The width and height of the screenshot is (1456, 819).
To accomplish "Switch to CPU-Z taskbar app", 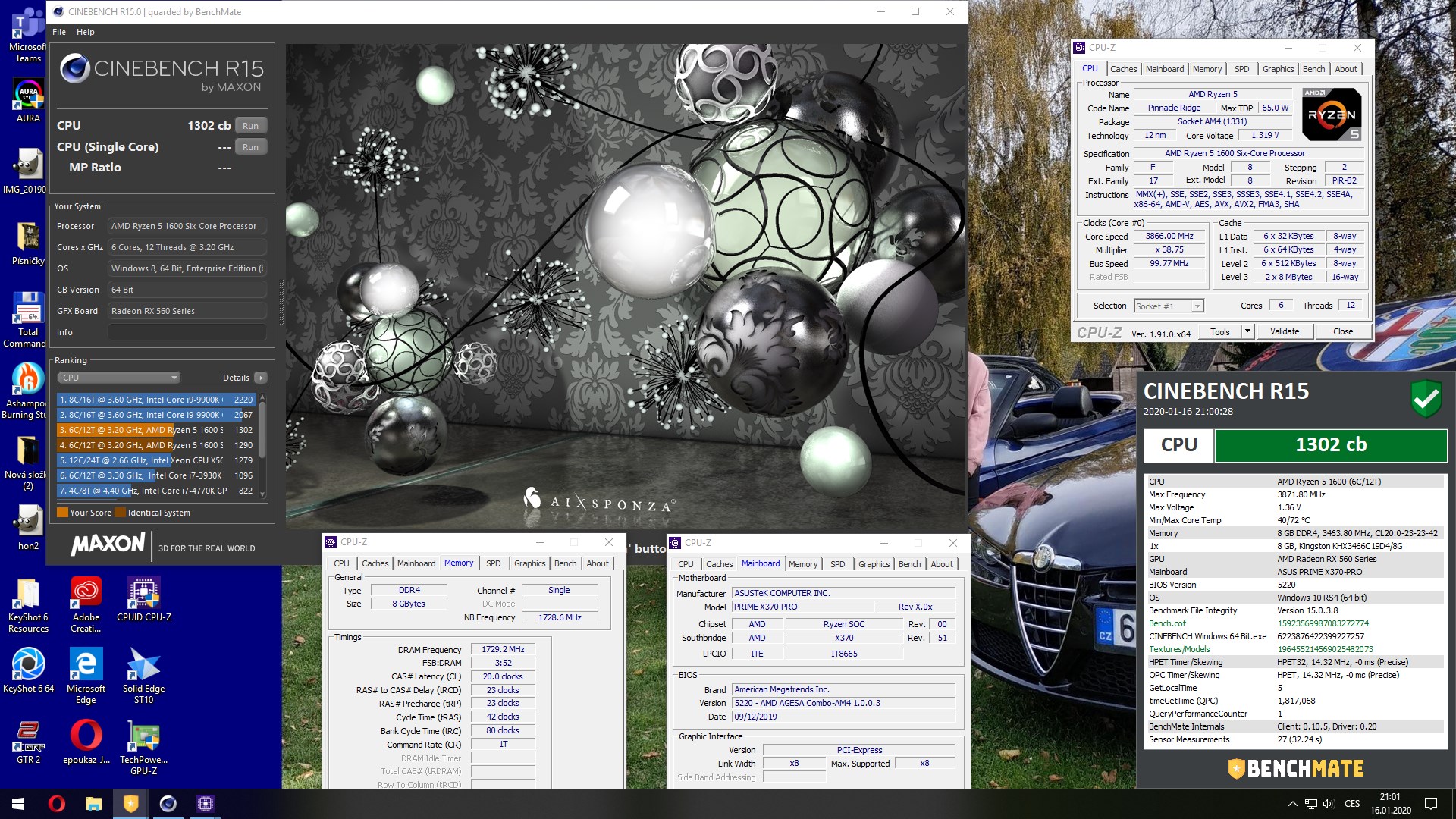I will click(205, 804).
